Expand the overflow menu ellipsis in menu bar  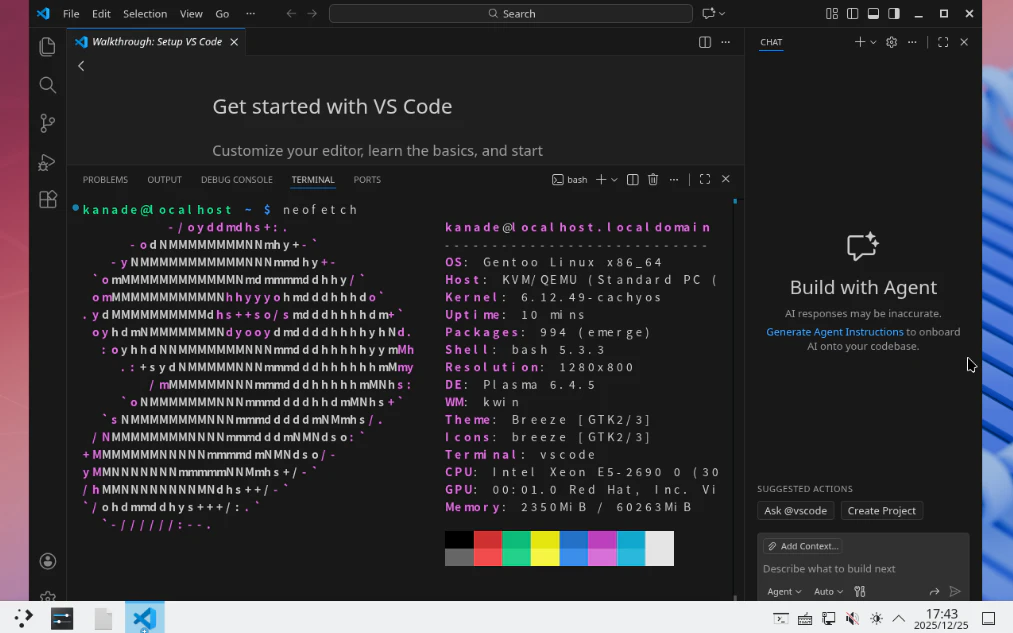coord(250,14)
